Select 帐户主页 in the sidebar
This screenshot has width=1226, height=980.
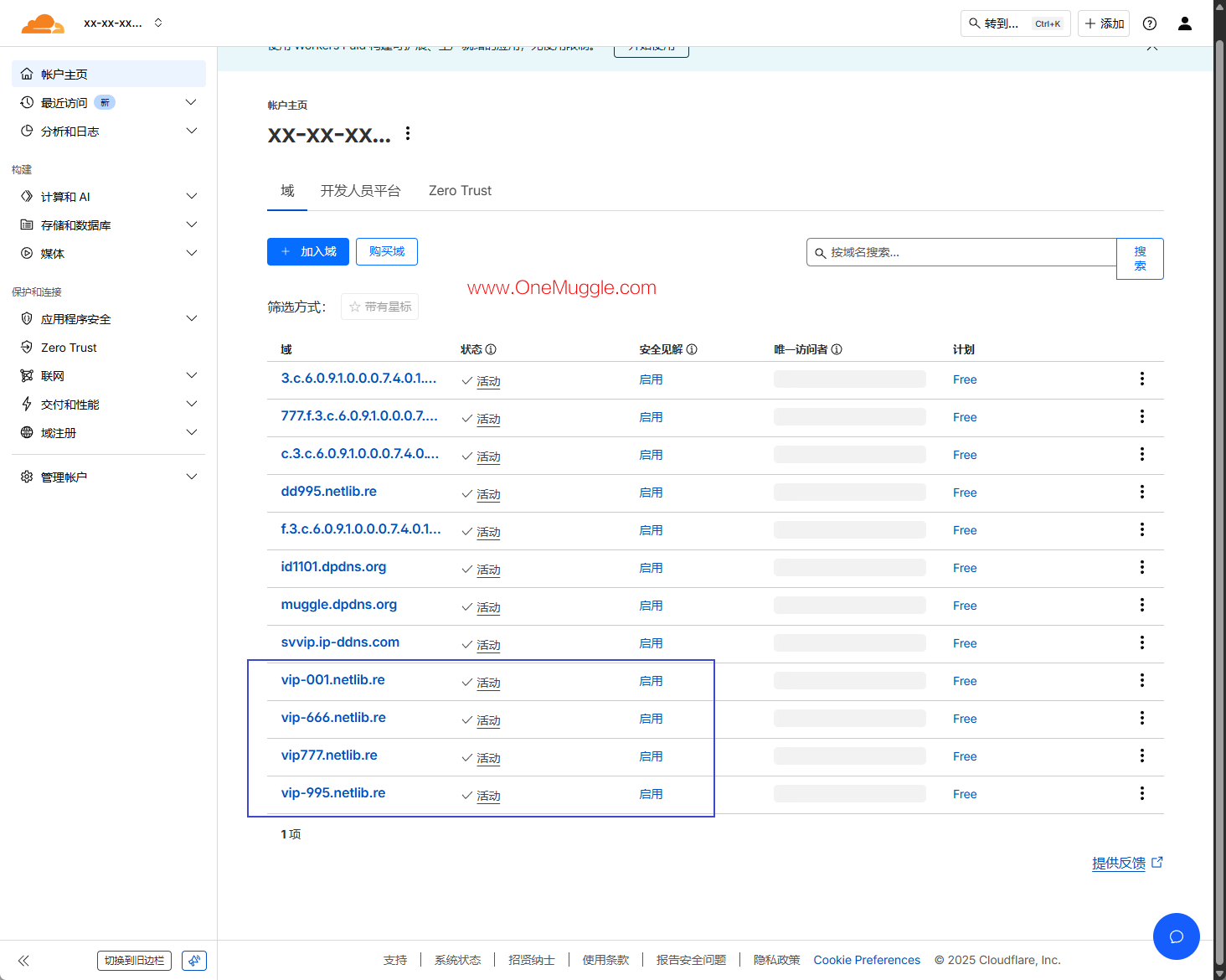tap(109, 74)
